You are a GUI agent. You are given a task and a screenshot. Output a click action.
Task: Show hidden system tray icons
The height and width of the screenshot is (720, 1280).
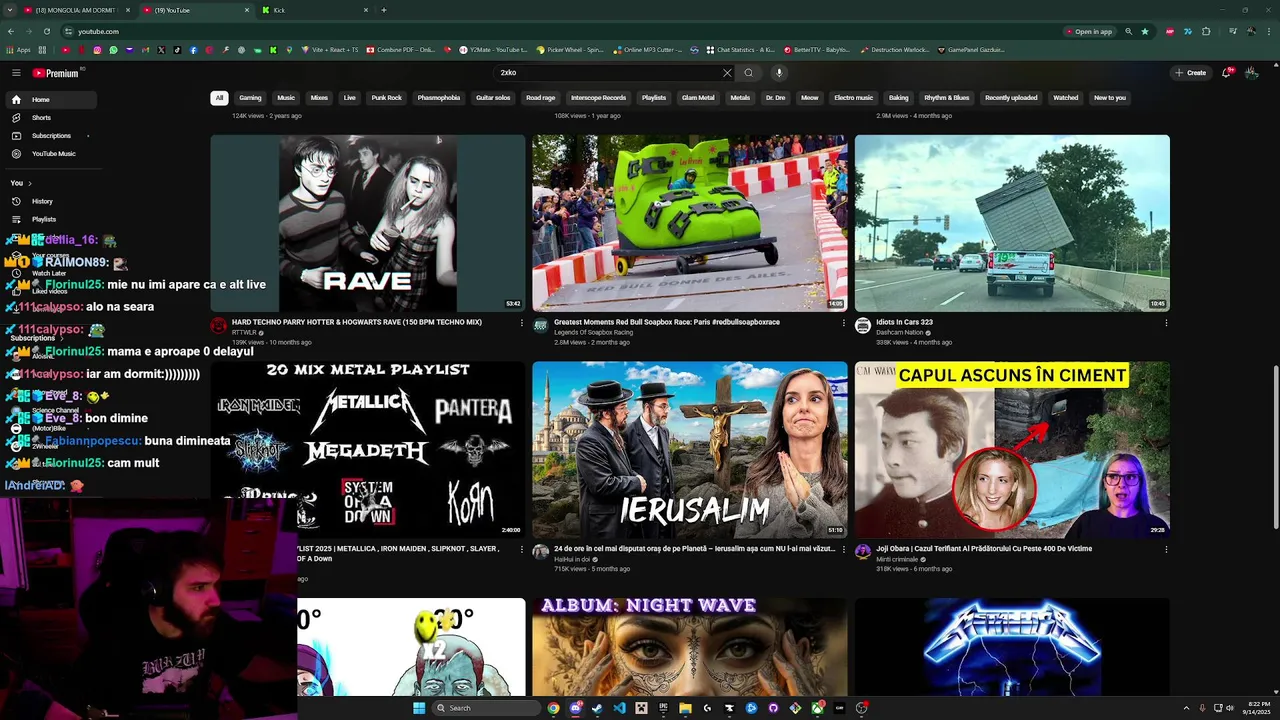[1187, 708]
